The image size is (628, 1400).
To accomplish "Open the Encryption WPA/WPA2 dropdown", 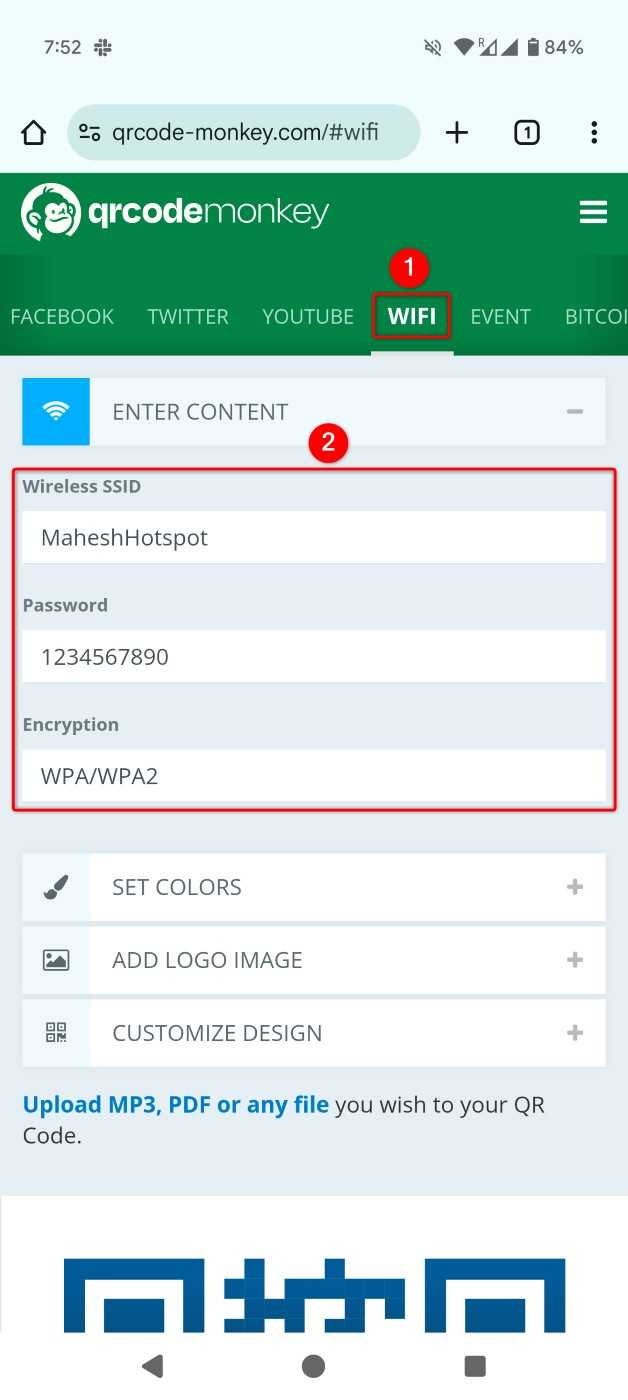I will coord(314,775).
